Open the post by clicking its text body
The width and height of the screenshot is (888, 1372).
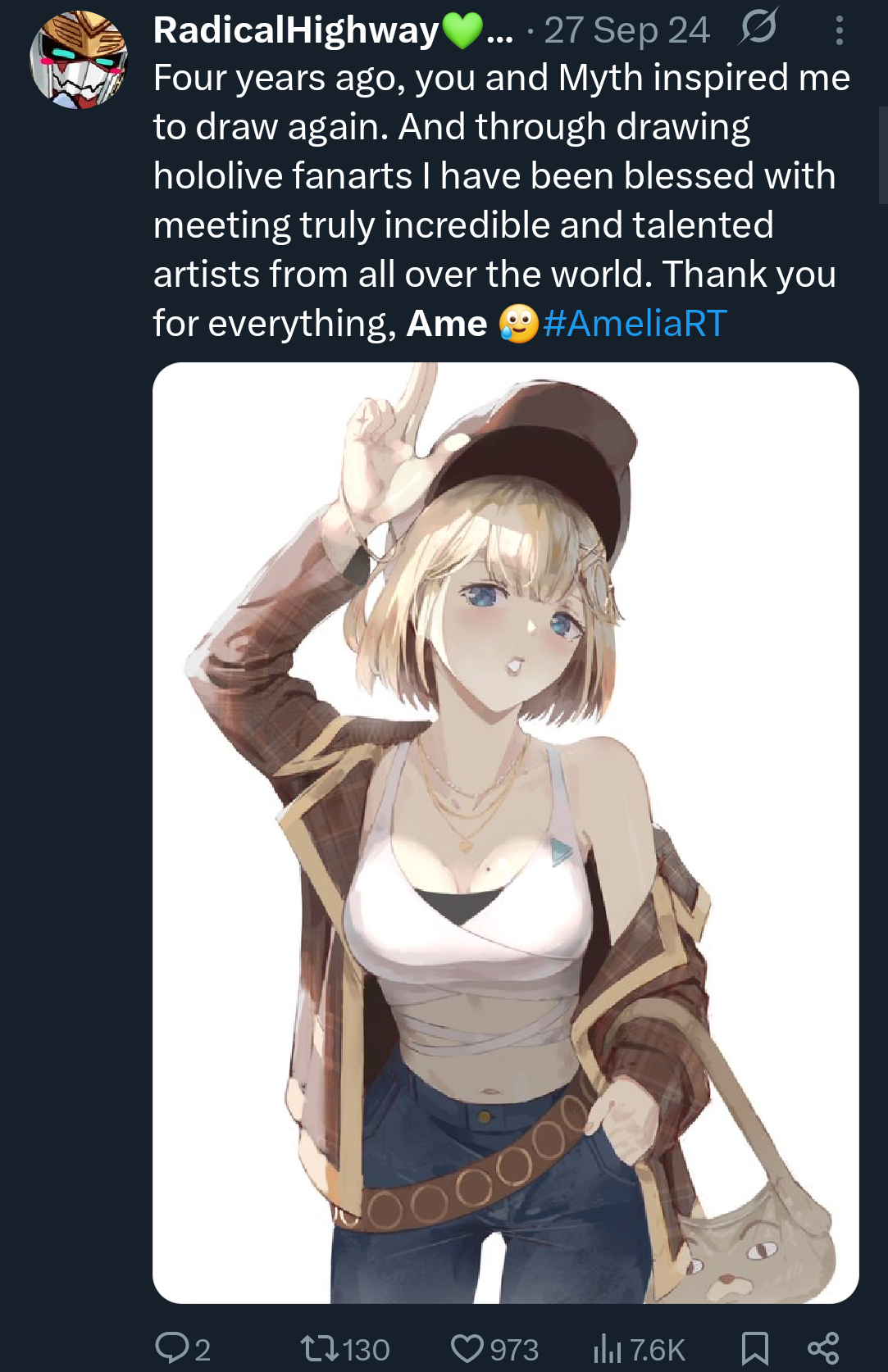tap(501, 200)
